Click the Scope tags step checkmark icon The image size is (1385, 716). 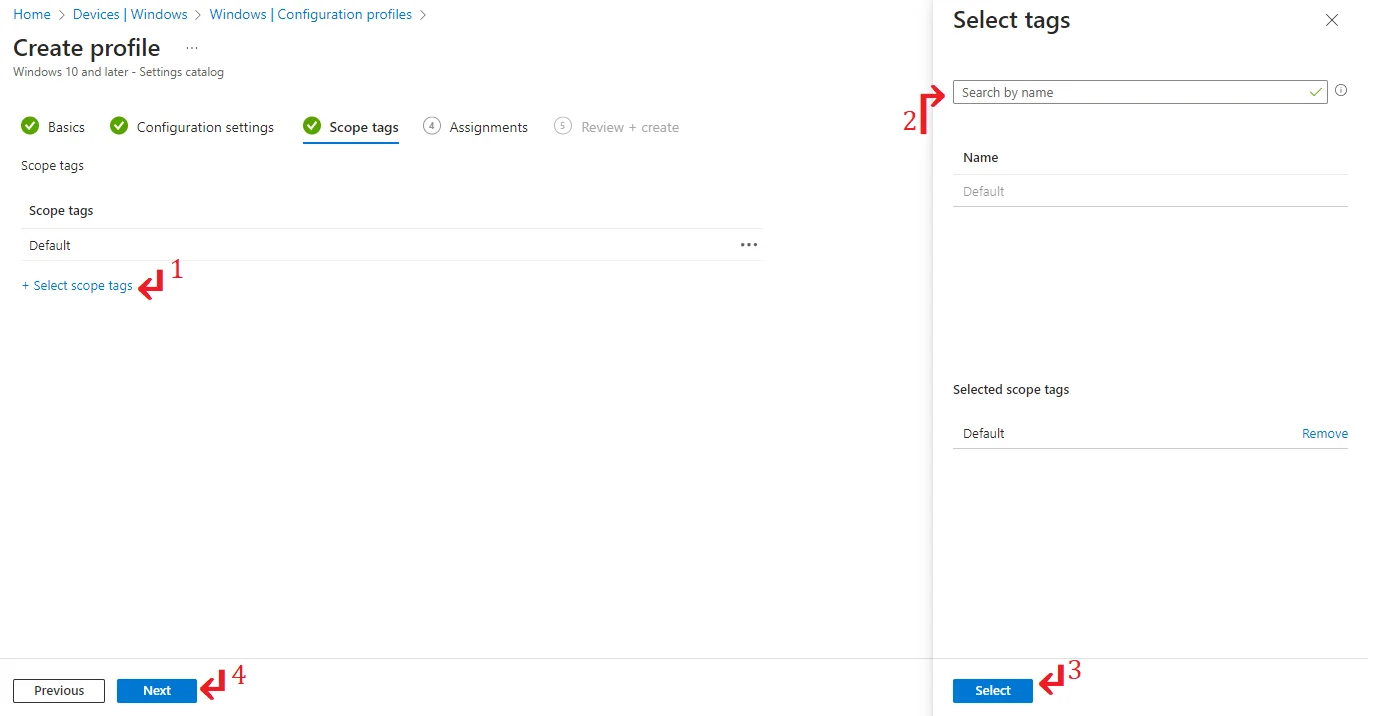click(x=312, y=126)
